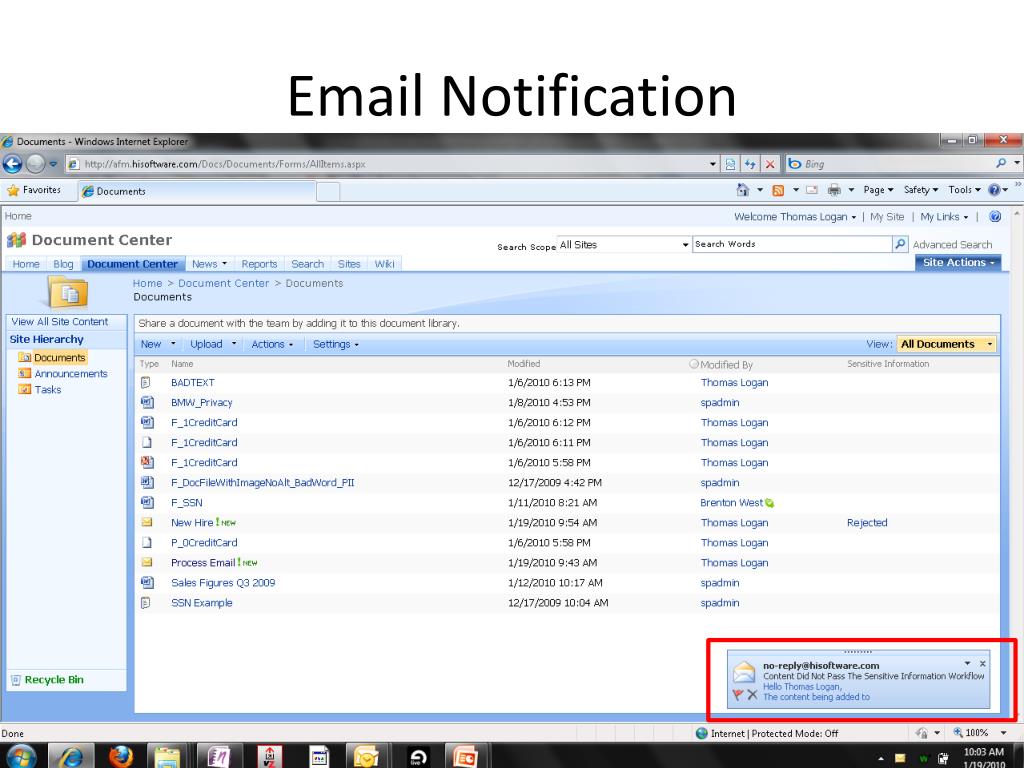Click the search magnifier beside Search Words
Screen dimensions: 1024x768
point(900,244)
